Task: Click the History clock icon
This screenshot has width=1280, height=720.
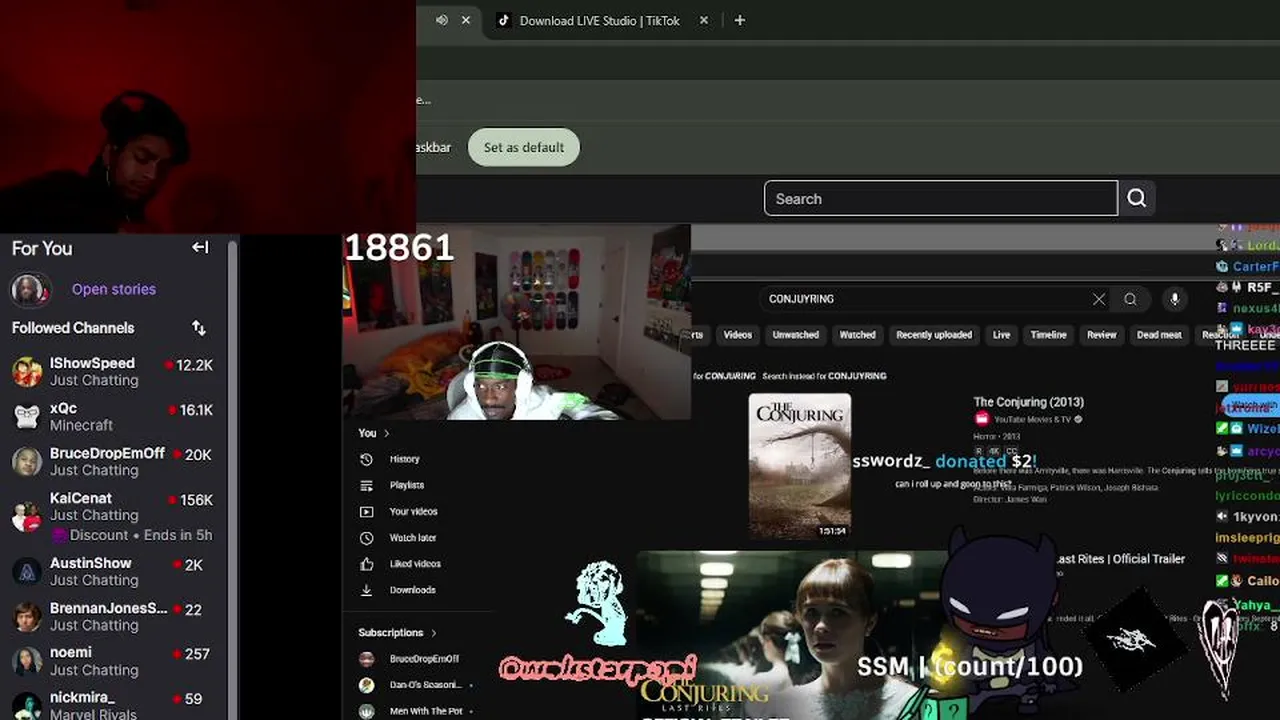Action: [x=367, y=459]
